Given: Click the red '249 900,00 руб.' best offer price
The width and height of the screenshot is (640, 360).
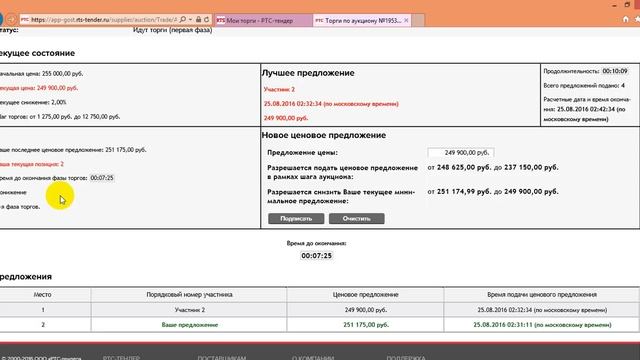Looking at the screenshot, I should [x=286, y=118].
